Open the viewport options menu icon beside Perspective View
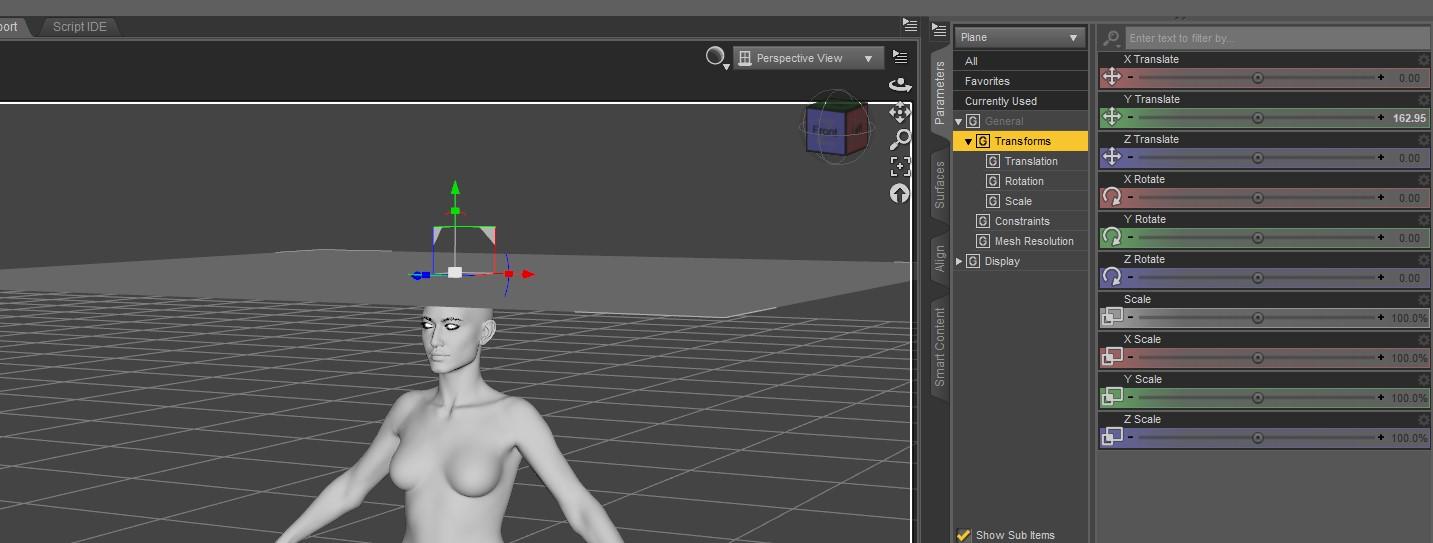The height and width of the screenshot is (543, 1433). coord(900,57)
